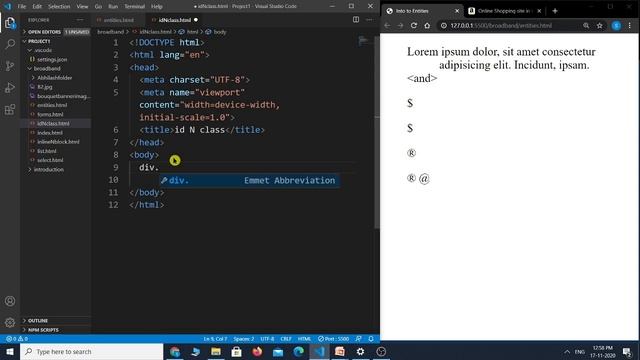
Task: Open the browser profile avatar
Action: [x=616, y=25]
